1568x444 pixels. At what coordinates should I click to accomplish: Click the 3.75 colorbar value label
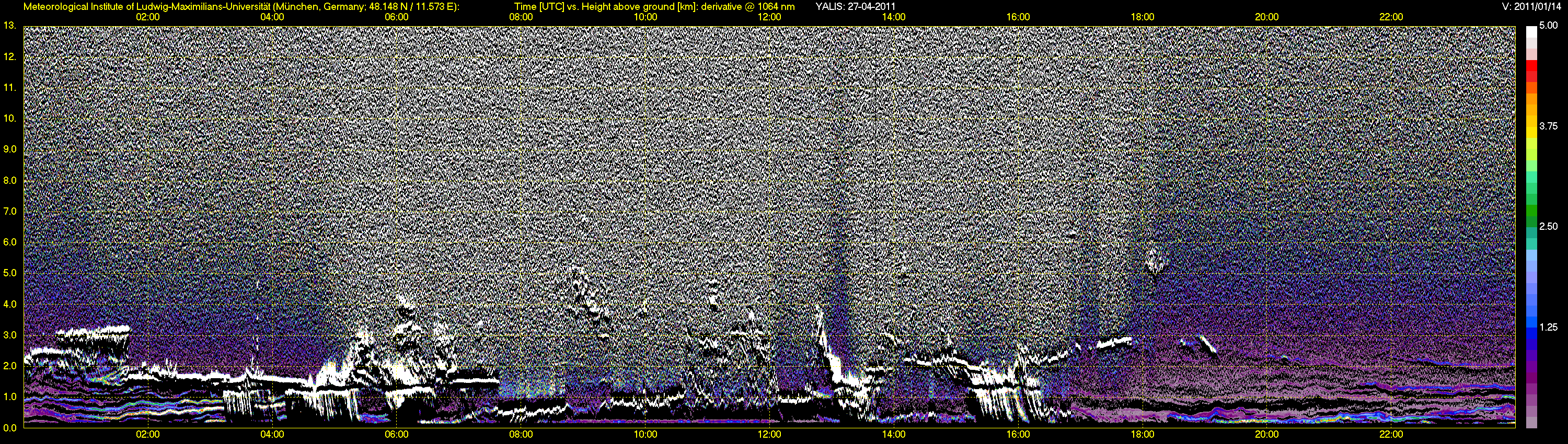pos(1549,126)
